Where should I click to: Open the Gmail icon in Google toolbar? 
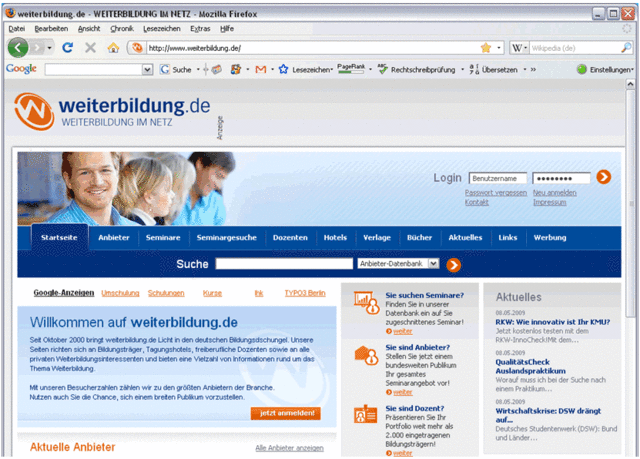pos(260,70)
